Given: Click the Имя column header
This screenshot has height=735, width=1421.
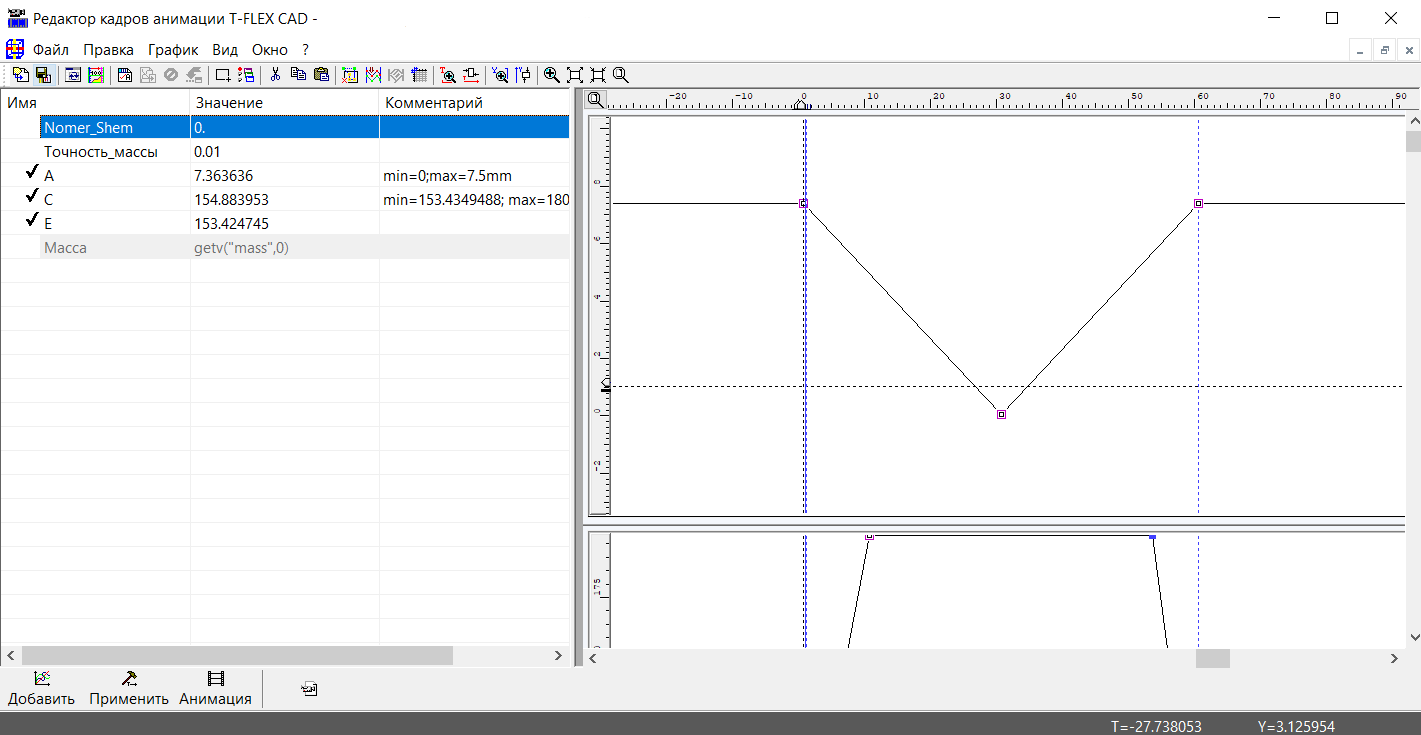Looking at the screenshot, I should tap(95, 102).
